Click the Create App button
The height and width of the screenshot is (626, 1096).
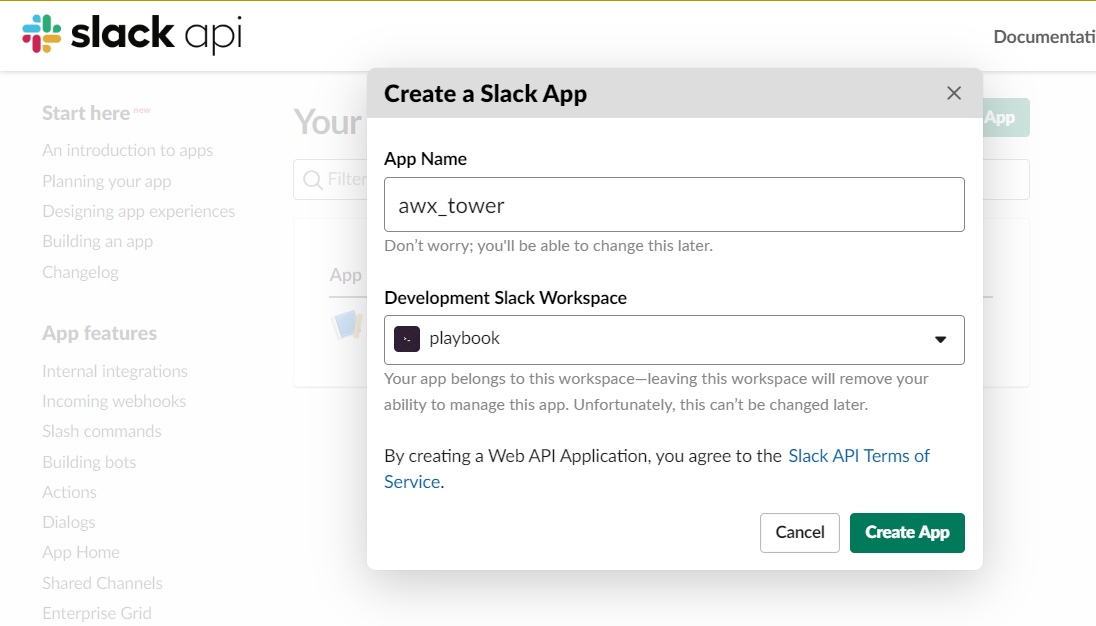point(907,532)
